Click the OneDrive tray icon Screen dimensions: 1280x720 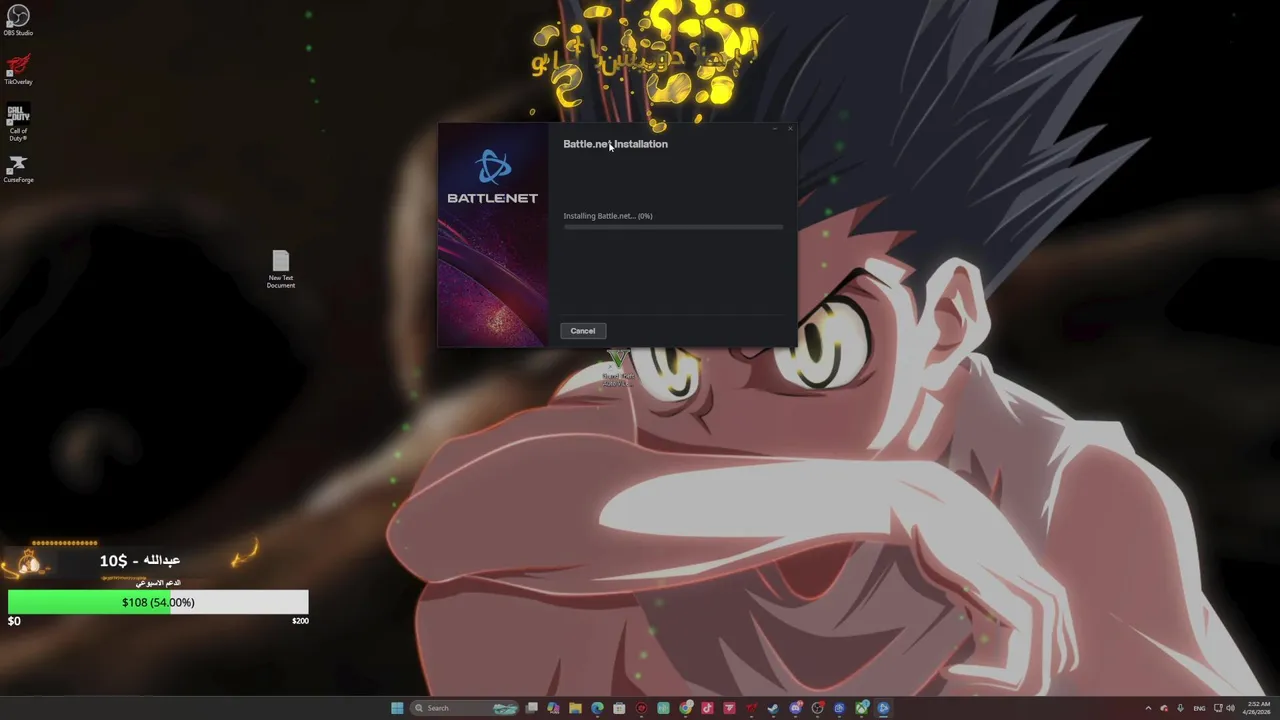pos(1164,708)
